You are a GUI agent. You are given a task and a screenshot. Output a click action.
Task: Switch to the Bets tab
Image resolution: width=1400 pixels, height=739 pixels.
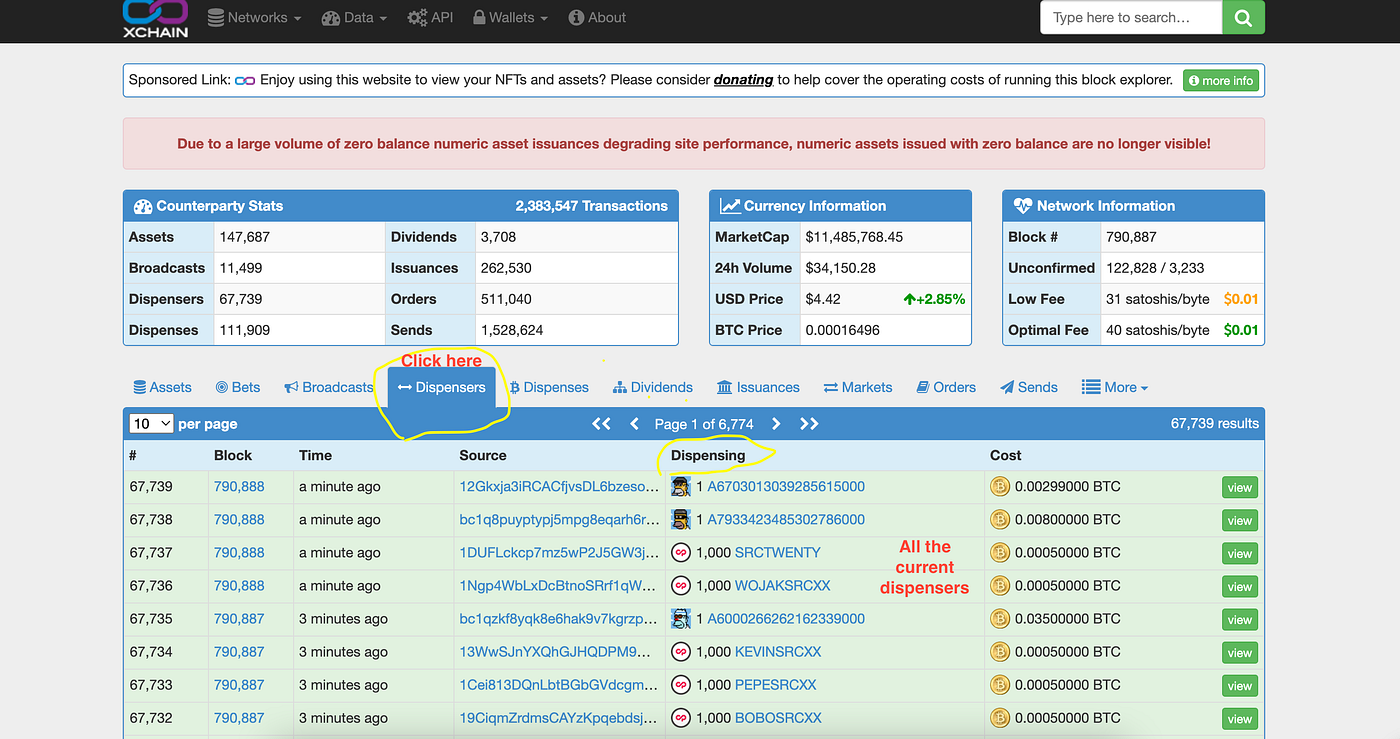point(238,387)
